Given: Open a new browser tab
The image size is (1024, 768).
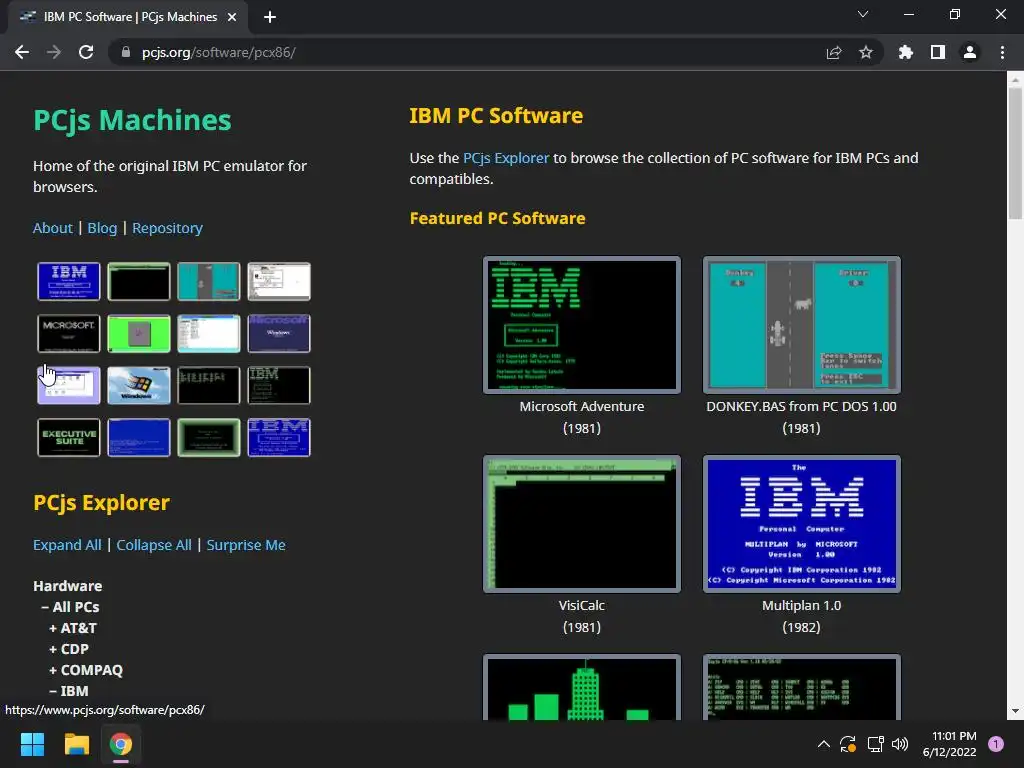Looking at the screenshot, I should (270, 17).
